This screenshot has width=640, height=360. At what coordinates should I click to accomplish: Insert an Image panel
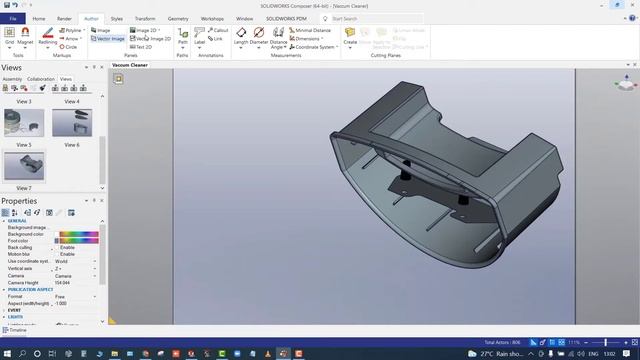pos(100,30)
